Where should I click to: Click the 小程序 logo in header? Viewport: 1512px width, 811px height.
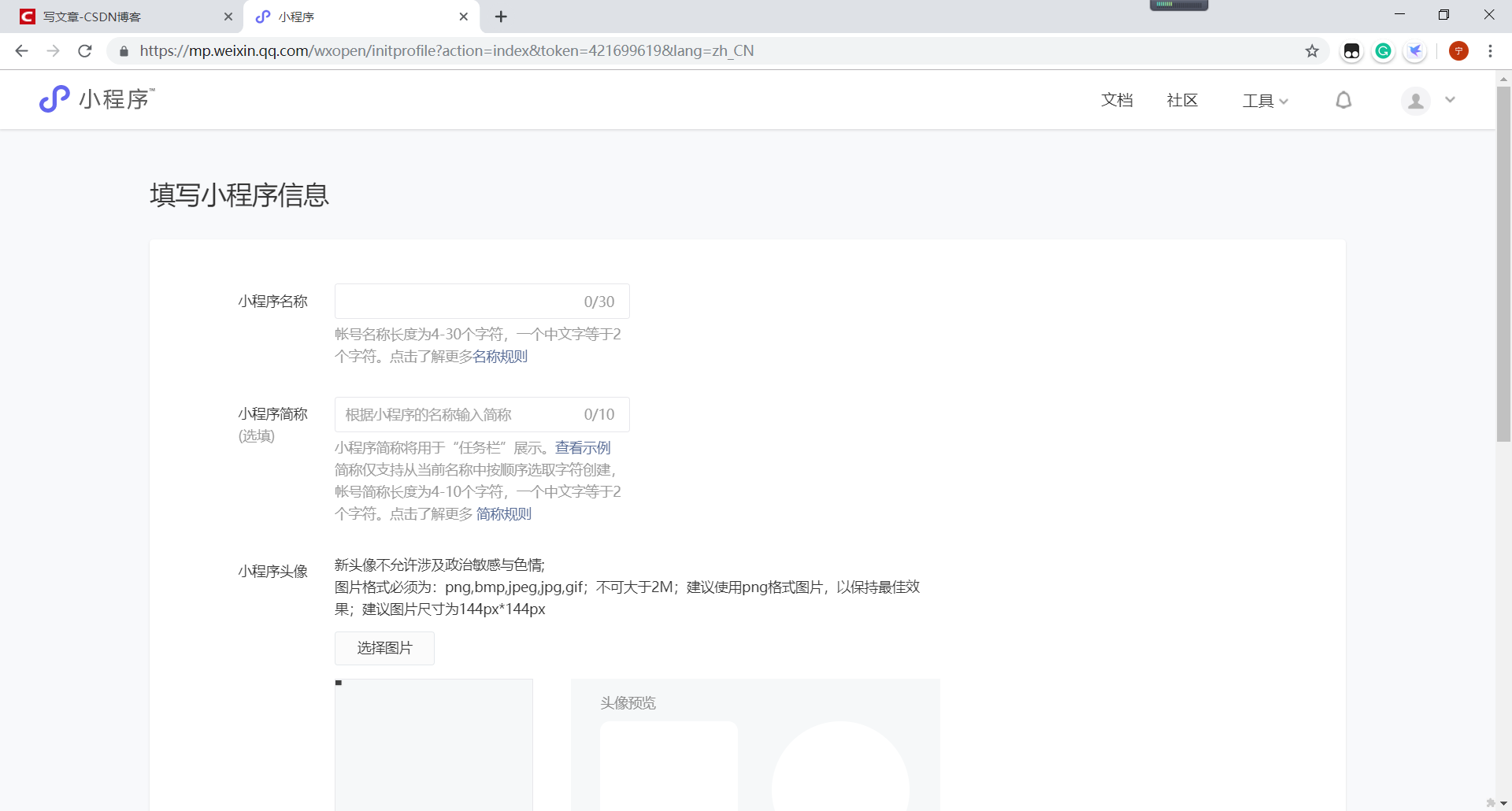coord(97,99)
